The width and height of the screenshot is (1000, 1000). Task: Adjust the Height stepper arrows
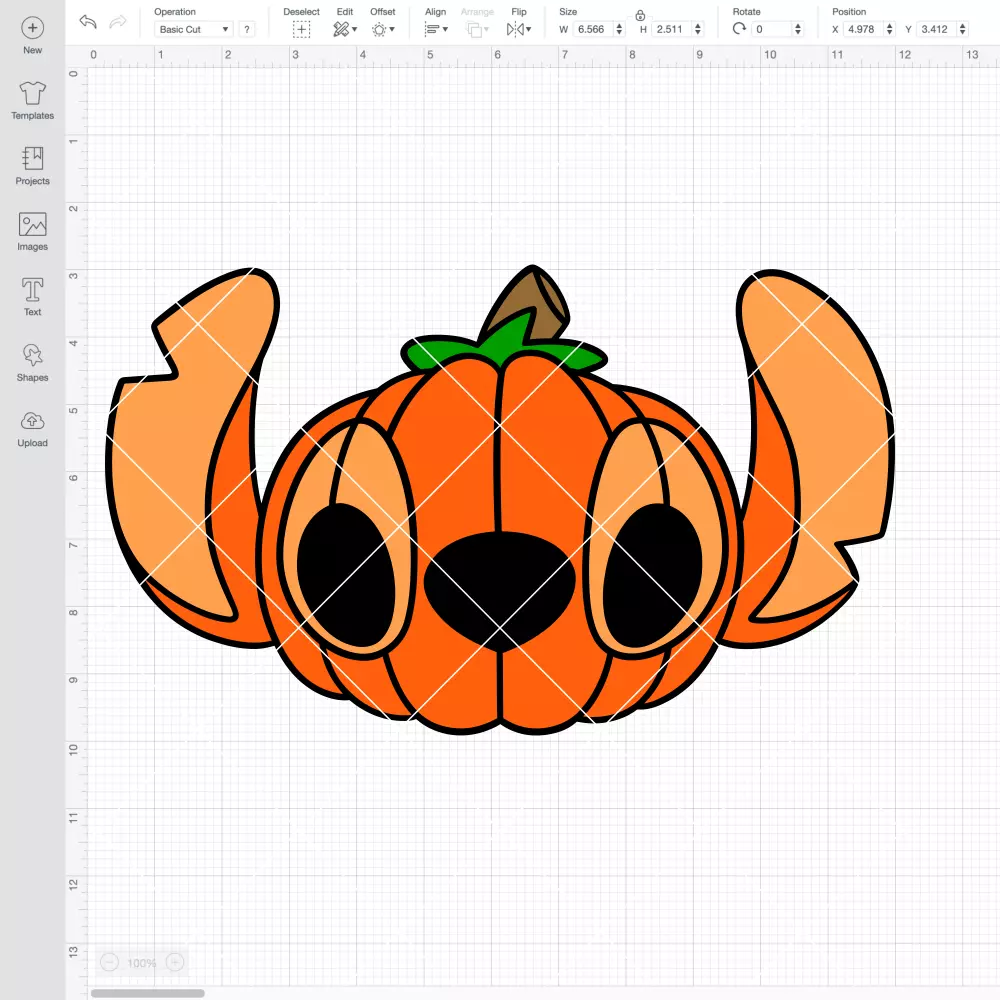point(698,29)
